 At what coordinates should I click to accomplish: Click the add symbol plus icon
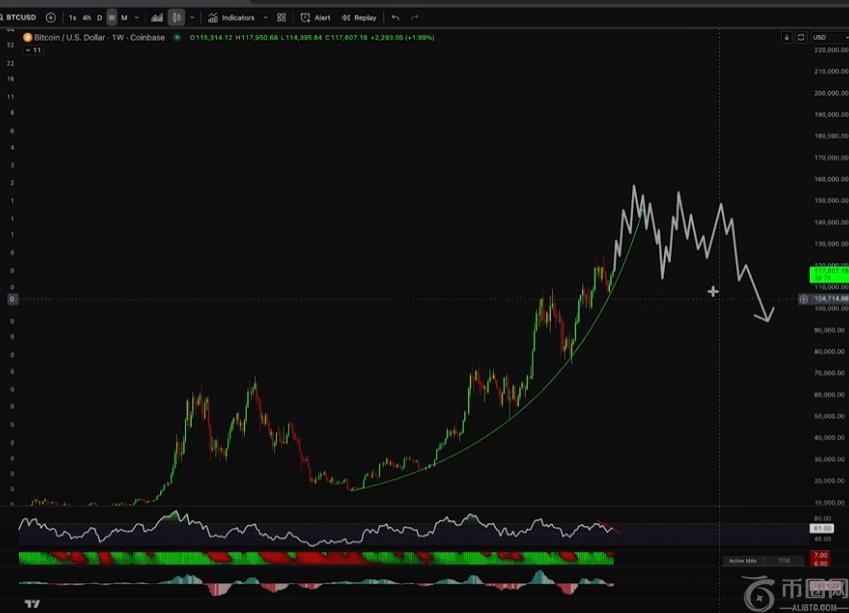(x=51, y=17)
